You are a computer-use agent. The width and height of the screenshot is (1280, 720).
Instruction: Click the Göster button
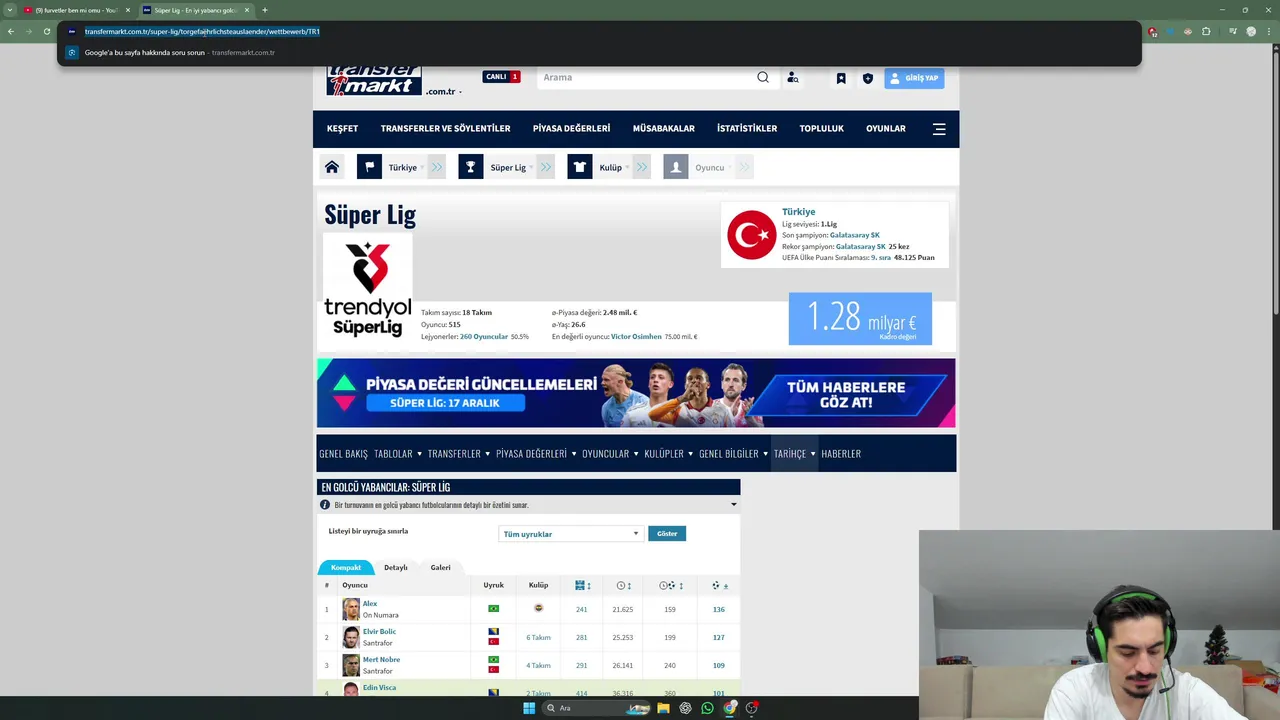point(667,534)
